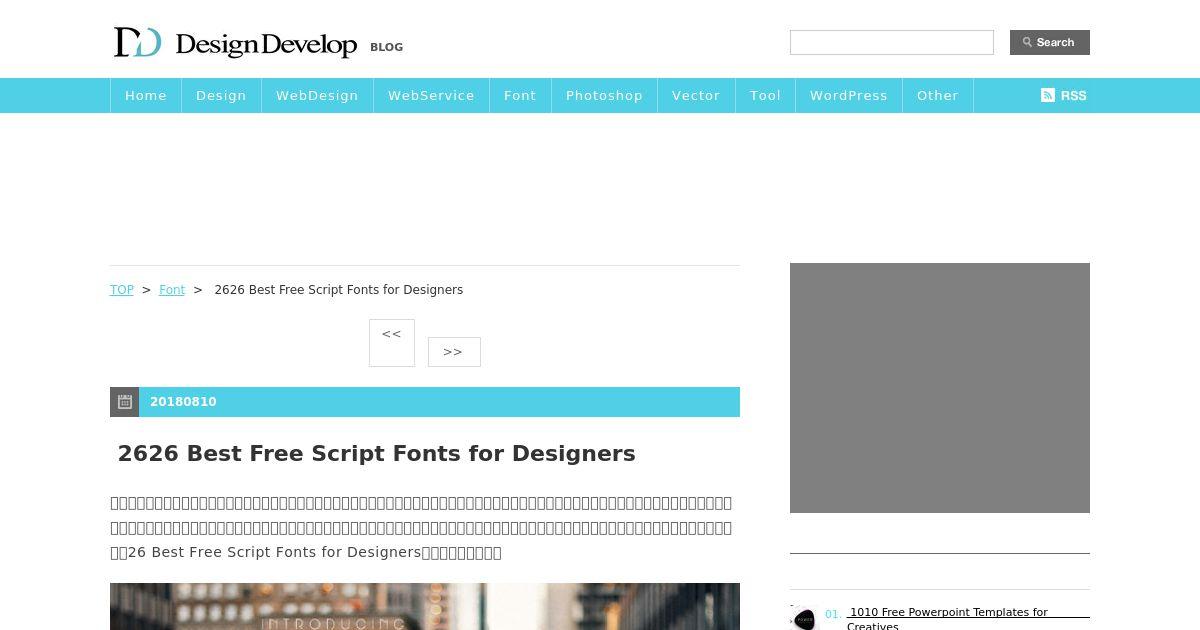The image size is (1200, 630).
Task: Click the Font breadcrumb link
Action: (x=172, y=290)
